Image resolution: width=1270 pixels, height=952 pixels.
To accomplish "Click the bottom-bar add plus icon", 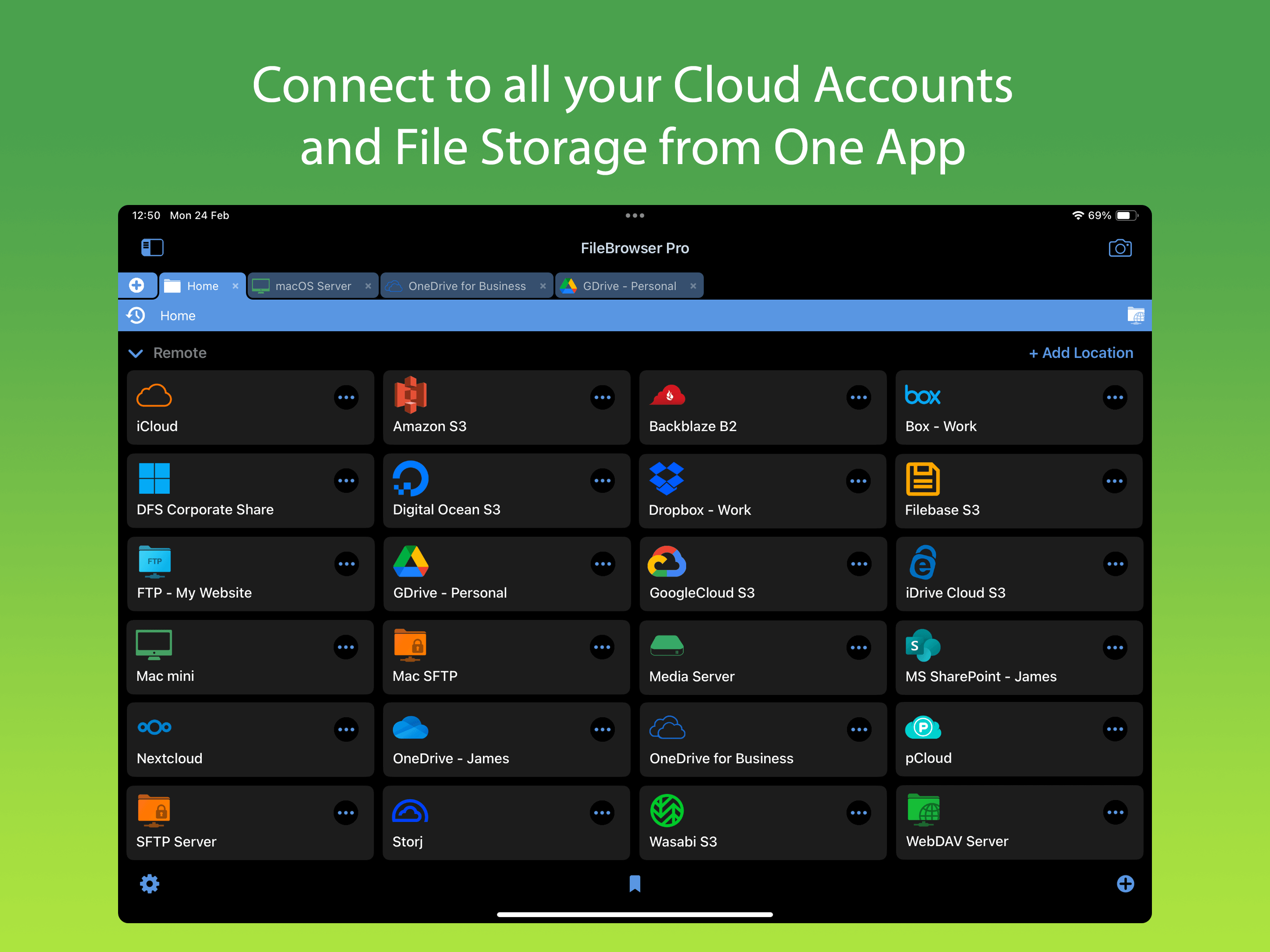I will 1125,884.
